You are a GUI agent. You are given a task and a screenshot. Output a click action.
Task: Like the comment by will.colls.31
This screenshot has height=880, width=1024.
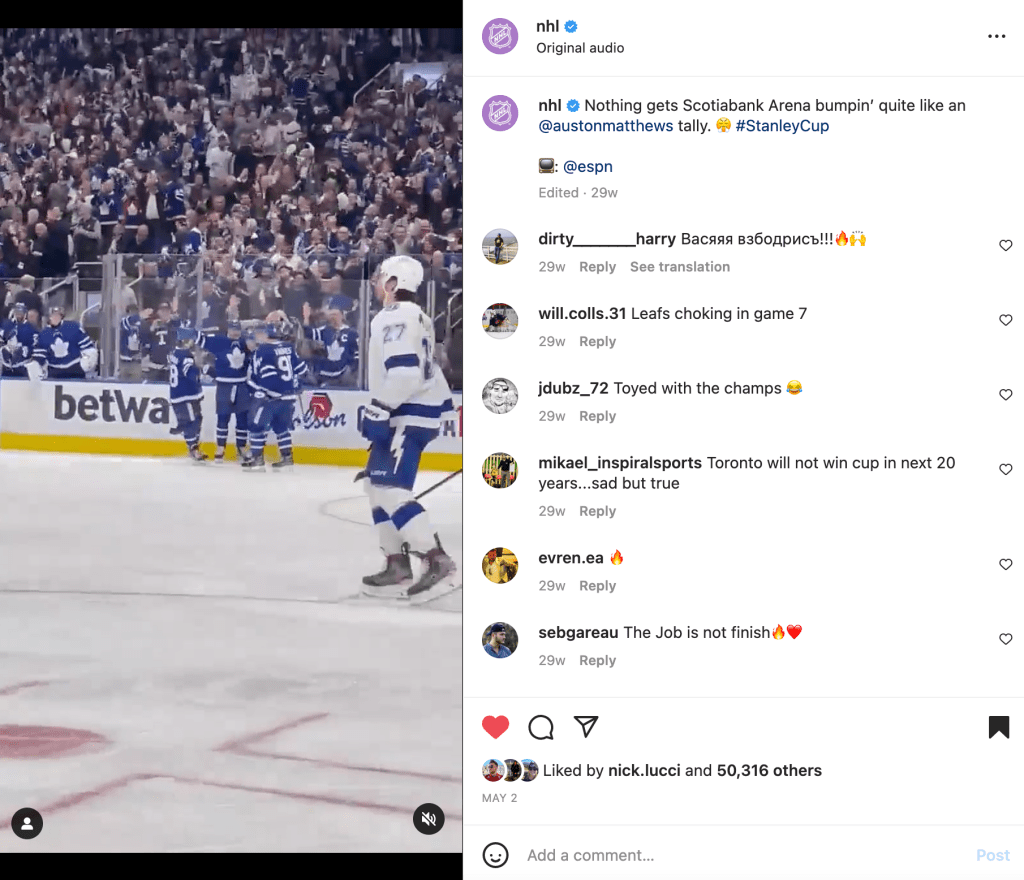click(x=1006, y=320)
